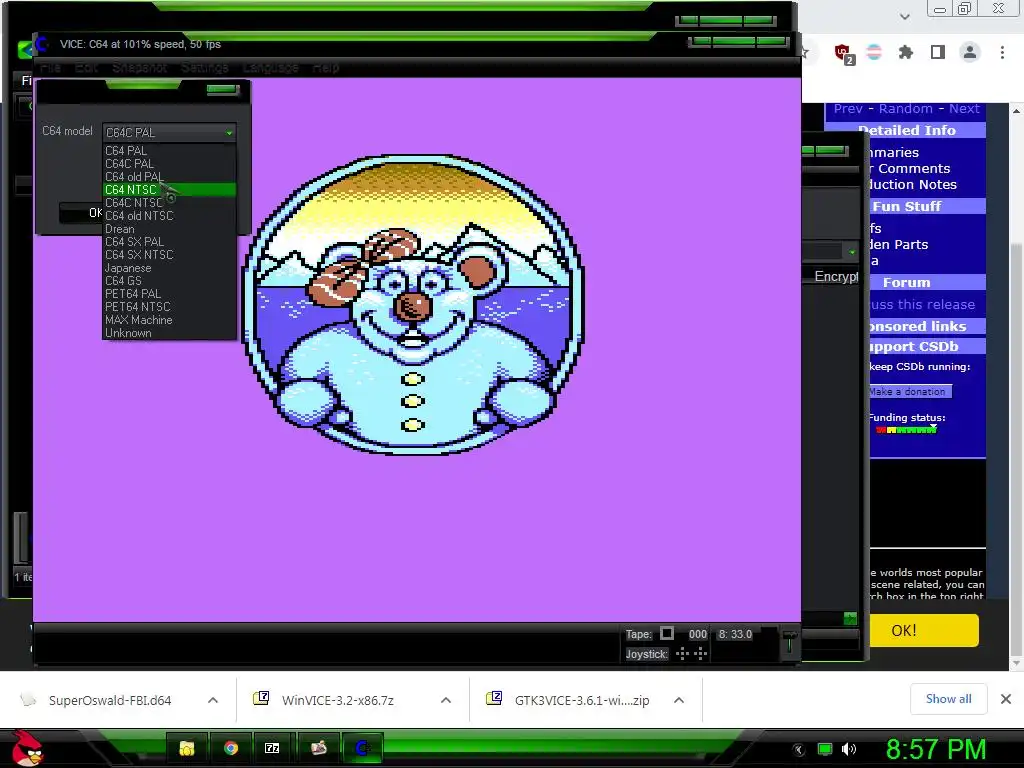
Task: Follow the Prev link on CSDb
Action: pyautogui.click(x=848, y=109)
